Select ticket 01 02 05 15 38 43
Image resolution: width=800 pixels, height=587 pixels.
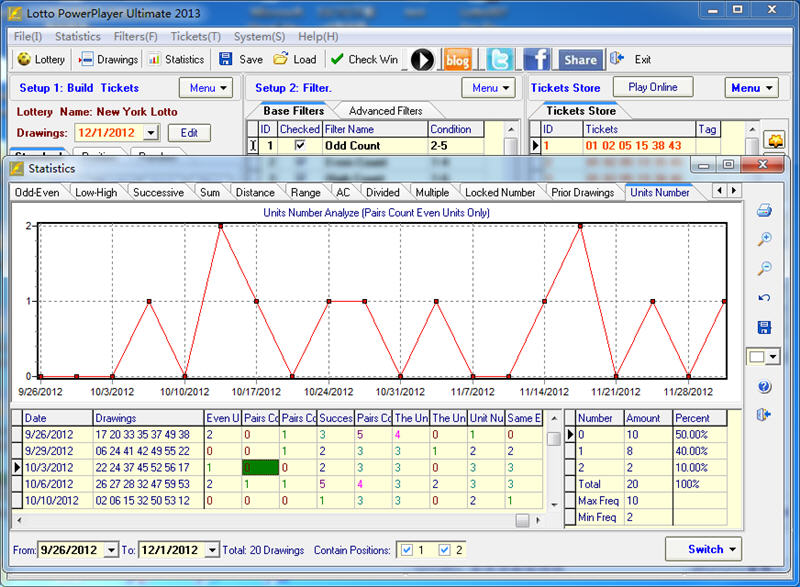pos(633,145)
